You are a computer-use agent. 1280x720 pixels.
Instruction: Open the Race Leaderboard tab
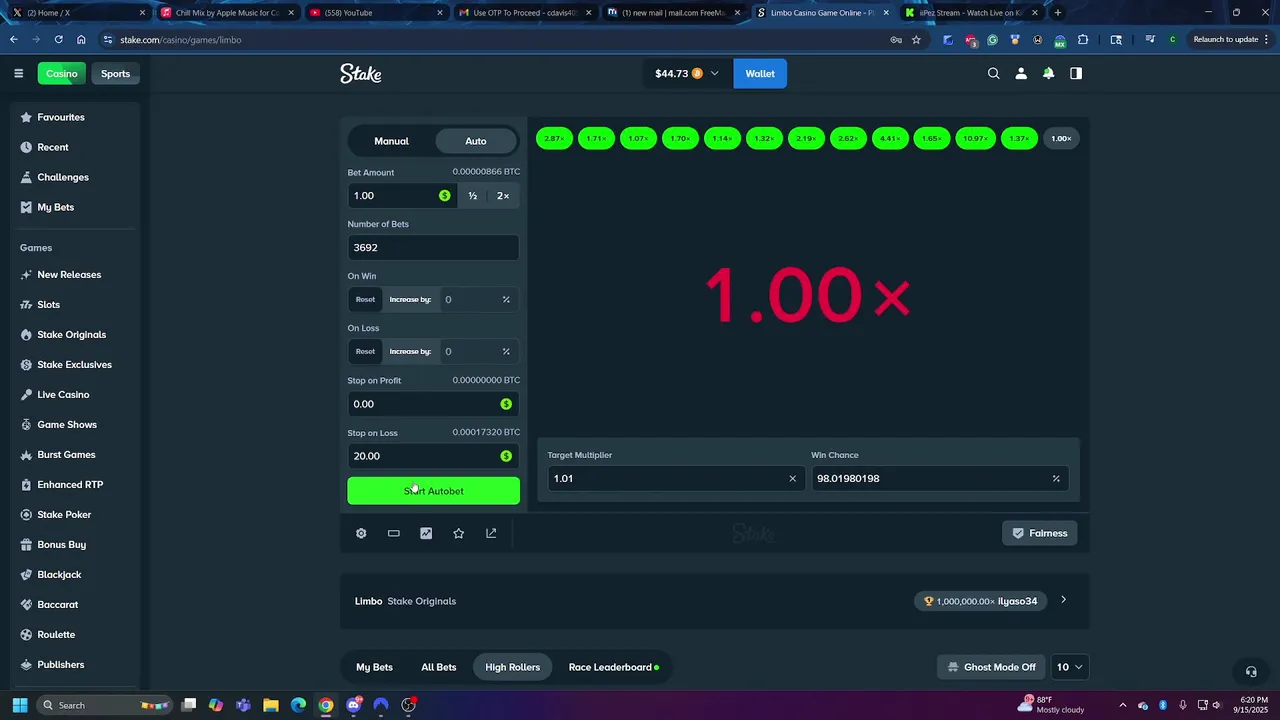tap(613, 667)
